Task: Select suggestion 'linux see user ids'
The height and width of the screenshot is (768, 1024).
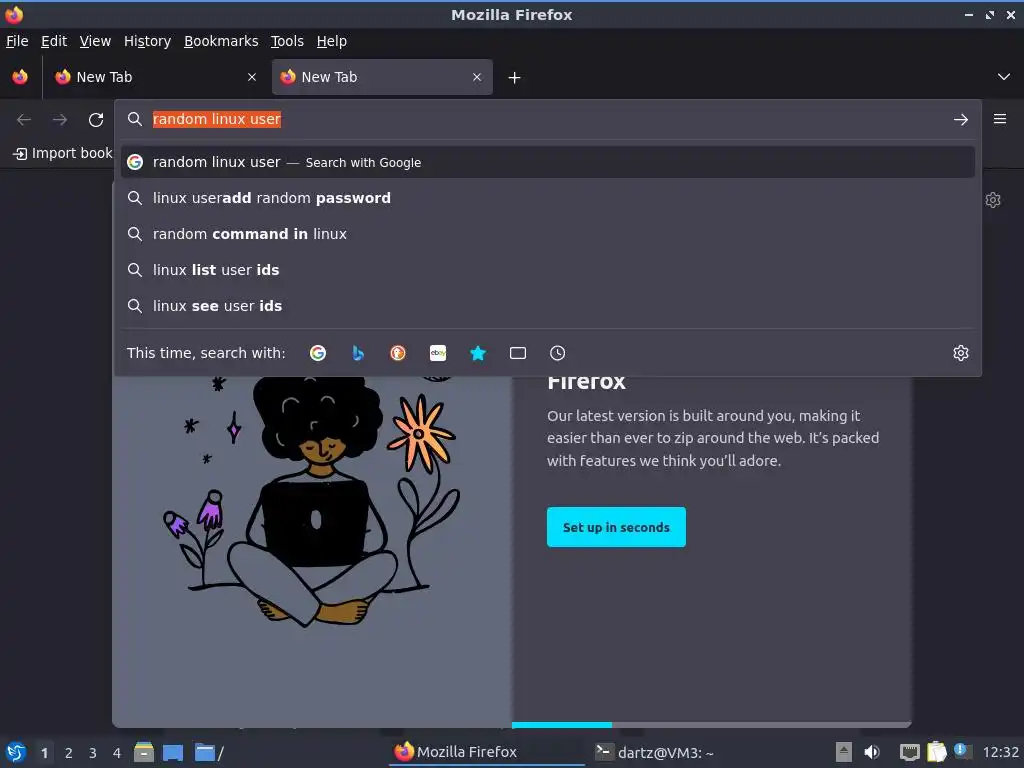Action: pyautogui.click(x=547, y=306)
